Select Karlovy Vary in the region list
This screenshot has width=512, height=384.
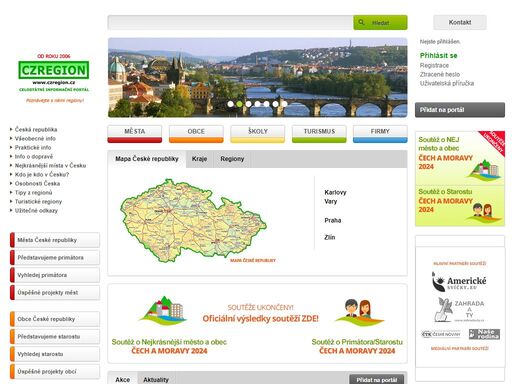tap(335, 197)
